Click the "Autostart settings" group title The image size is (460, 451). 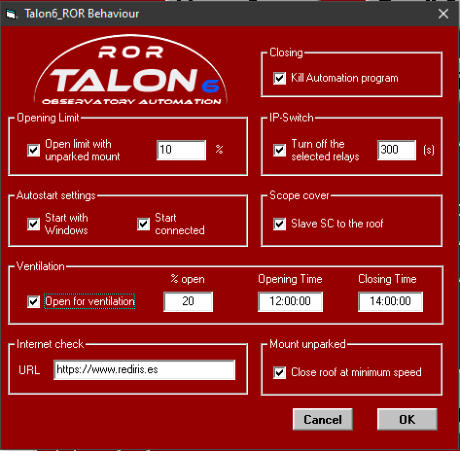coord(56,195)
